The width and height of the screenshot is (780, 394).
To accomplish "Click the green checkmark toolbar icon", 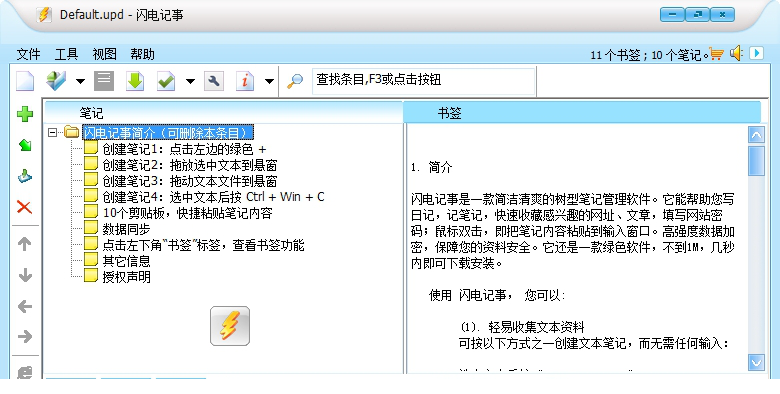I will (x=166, y=81).
